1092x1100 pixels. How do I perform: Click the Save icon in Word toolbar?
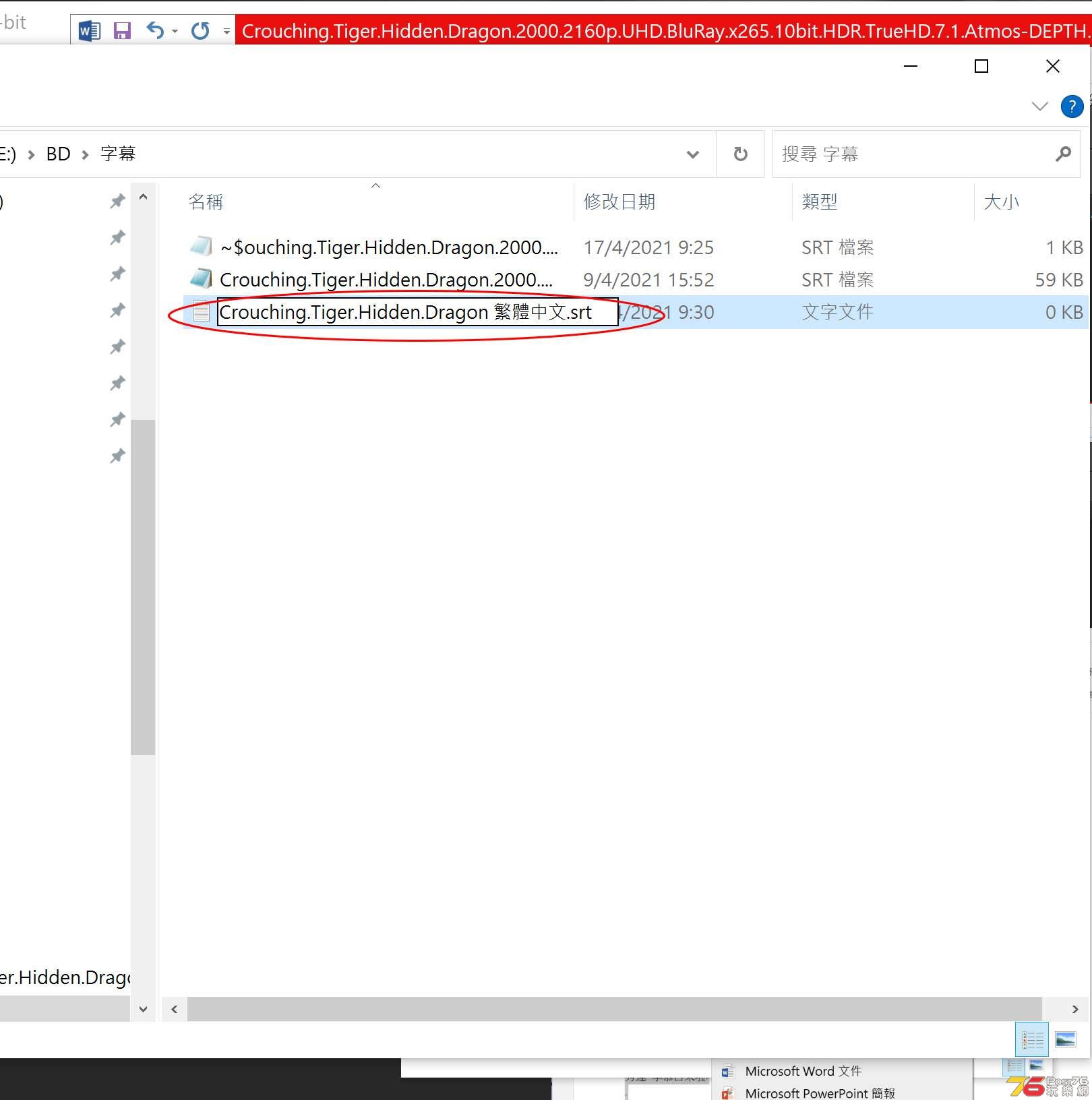[x=122, y=30]
